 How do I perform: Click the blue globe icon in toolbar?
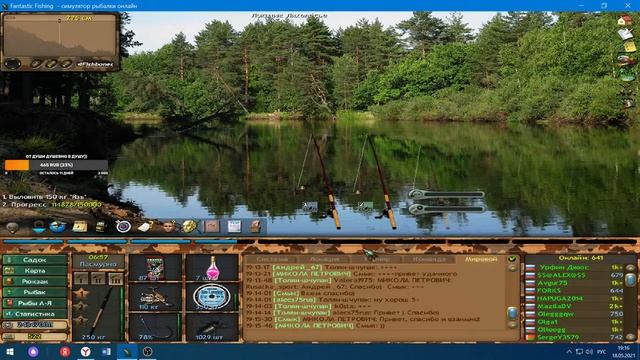pyautogui.click(x=58, y=226)
